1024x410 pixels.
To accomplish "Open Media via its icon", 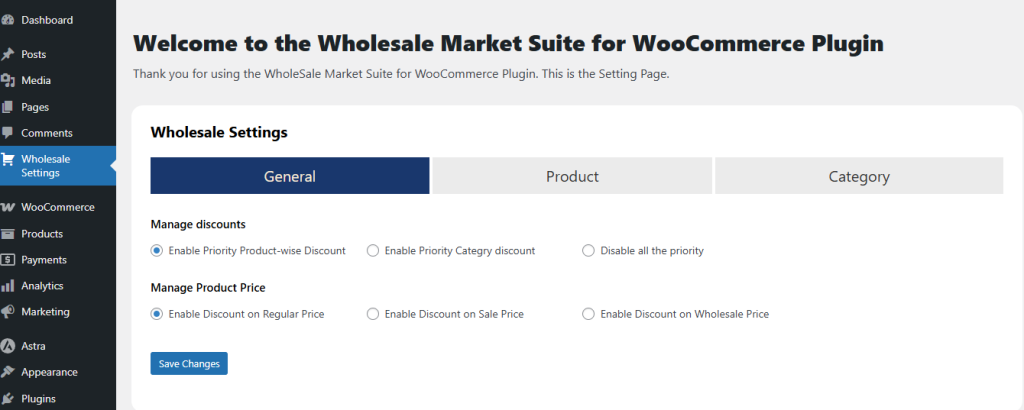I will click(8, 80).
